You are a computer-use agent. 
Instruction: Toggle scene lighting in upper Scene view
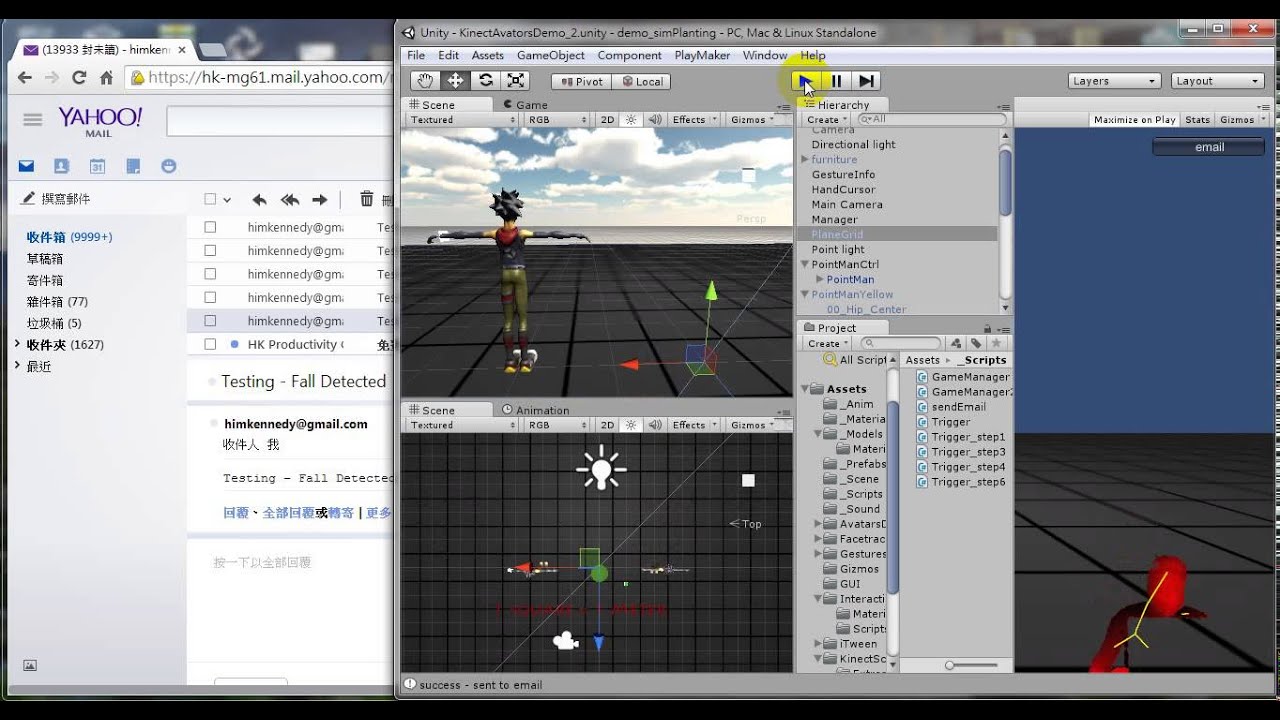tap(631, 120)
